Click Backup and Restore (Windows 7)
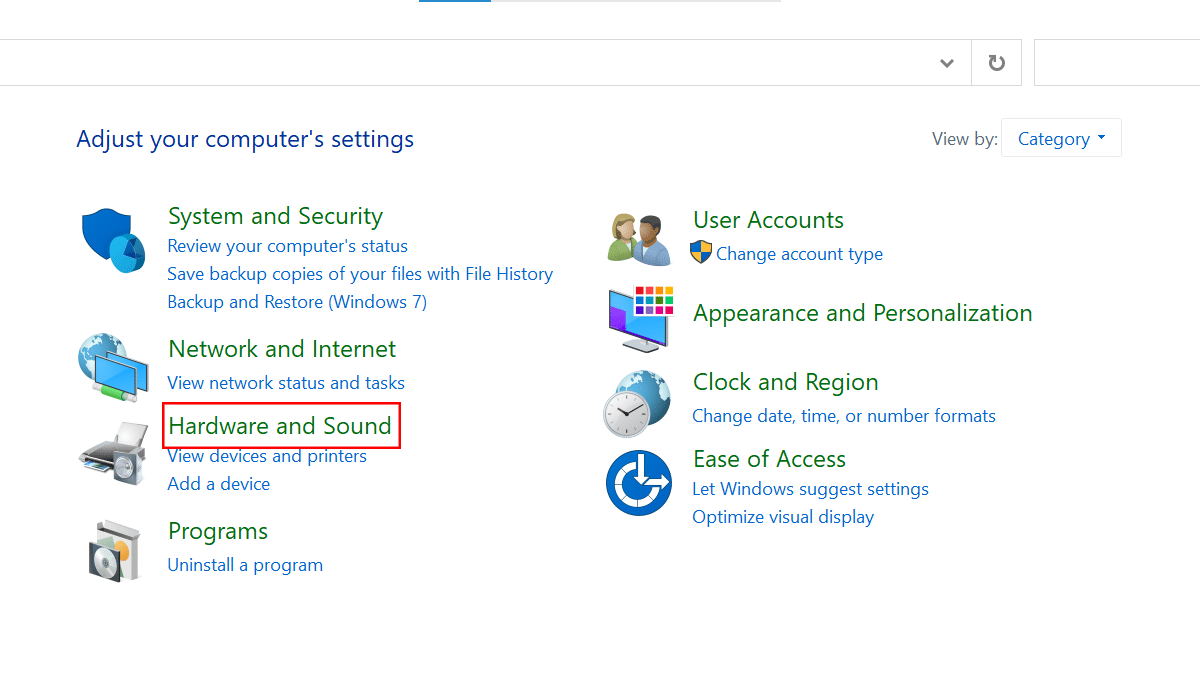The height and width of the screenshot is (675, 1200). tap(297, 302)
